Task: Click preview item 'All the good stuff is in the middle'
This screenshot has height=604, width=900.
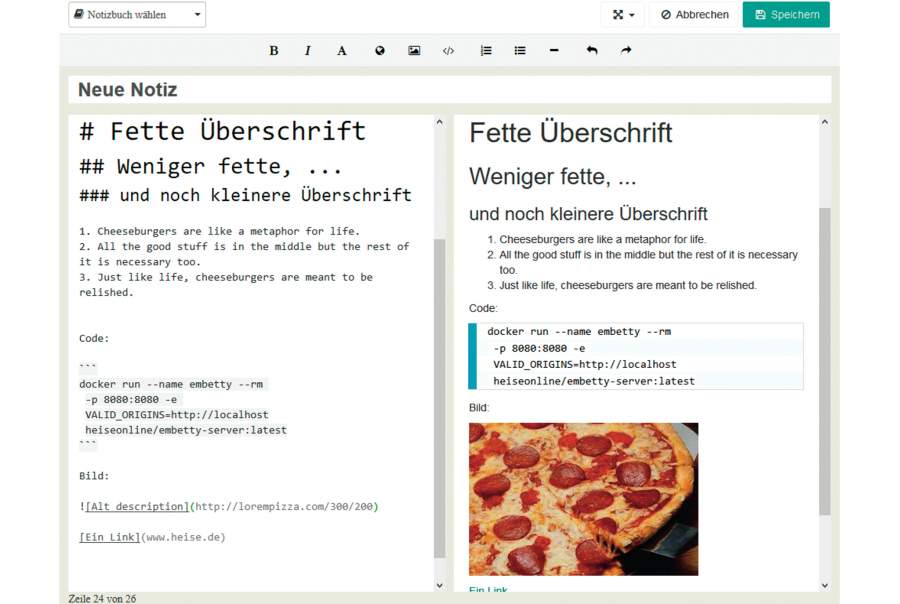Action: coord(649,262)
